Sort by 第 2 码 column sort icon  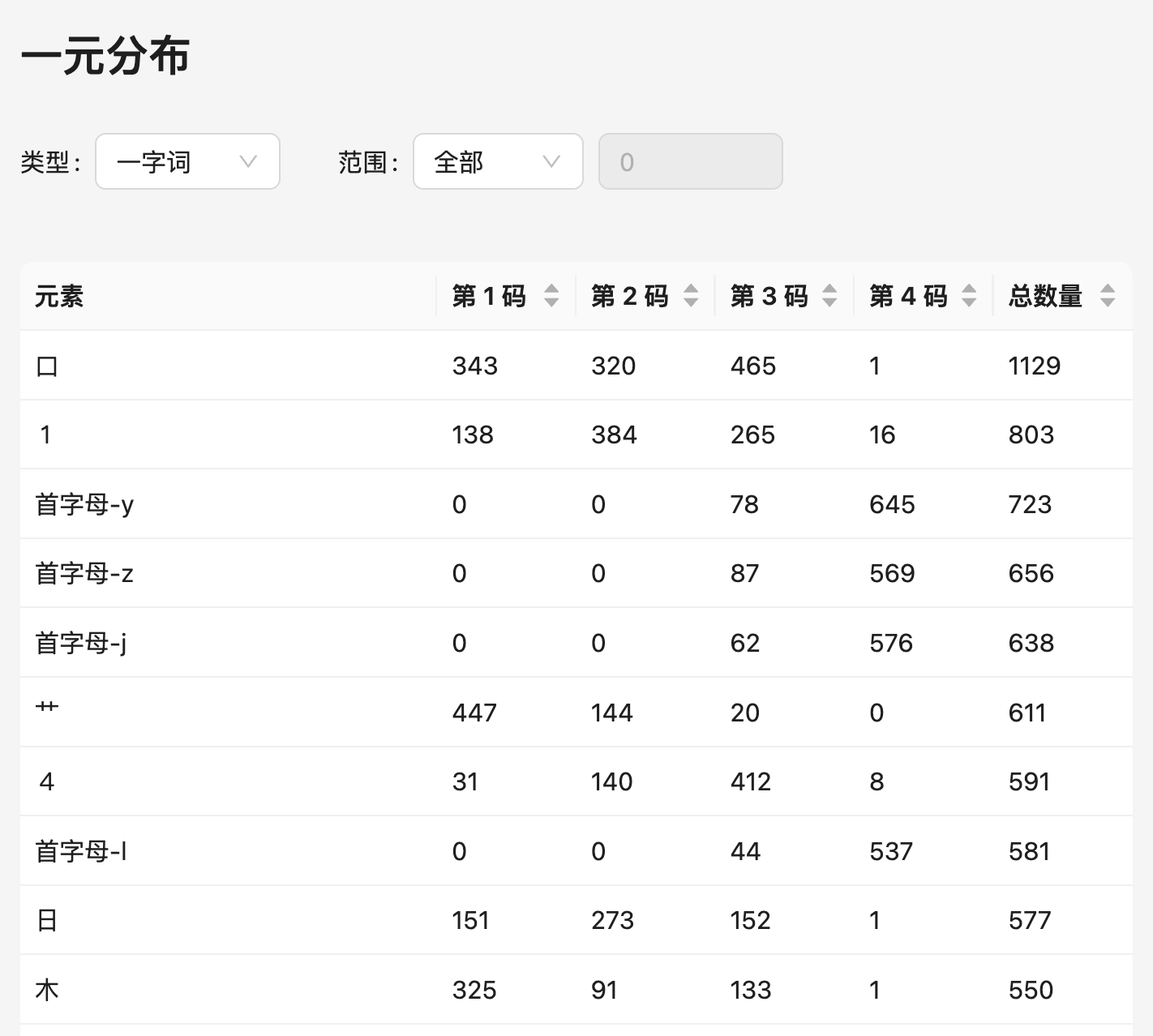tap(691, 296)
